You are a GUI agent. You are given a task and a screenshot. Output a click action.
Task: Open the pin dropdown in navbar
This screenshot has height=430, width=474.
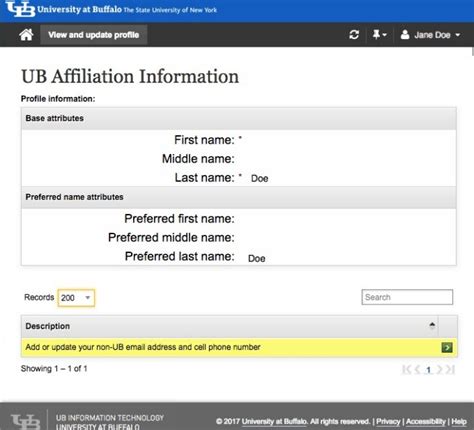[x=379, y=35]
